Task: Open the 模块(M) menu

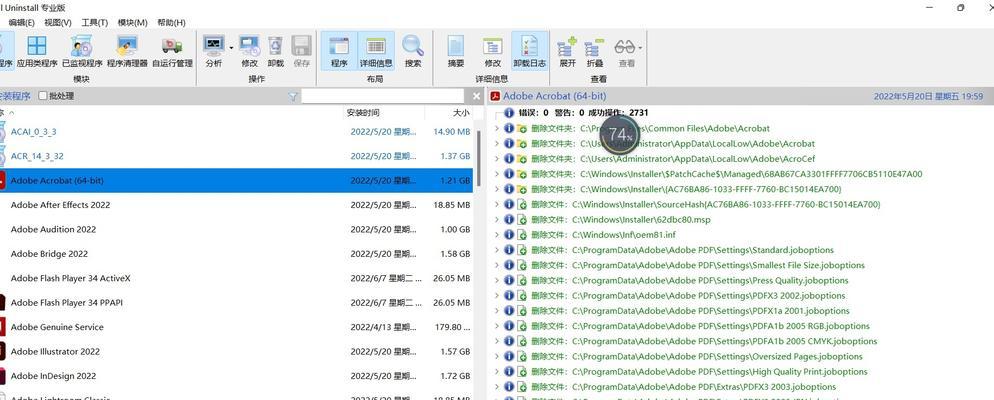Action: pyautogui.click(x=132, y=23)
